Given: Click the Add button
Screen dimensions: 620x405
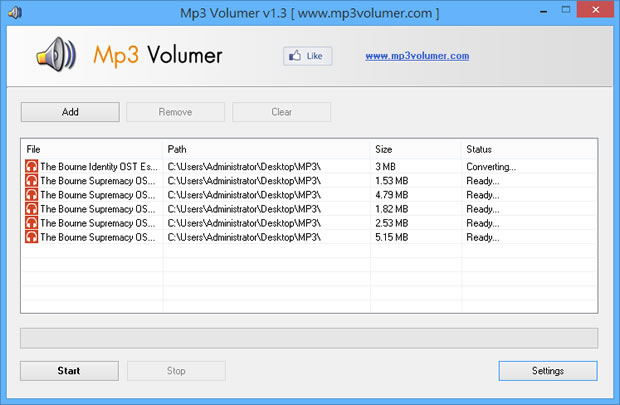Looking at the screenshot, I should pos(70,112).
